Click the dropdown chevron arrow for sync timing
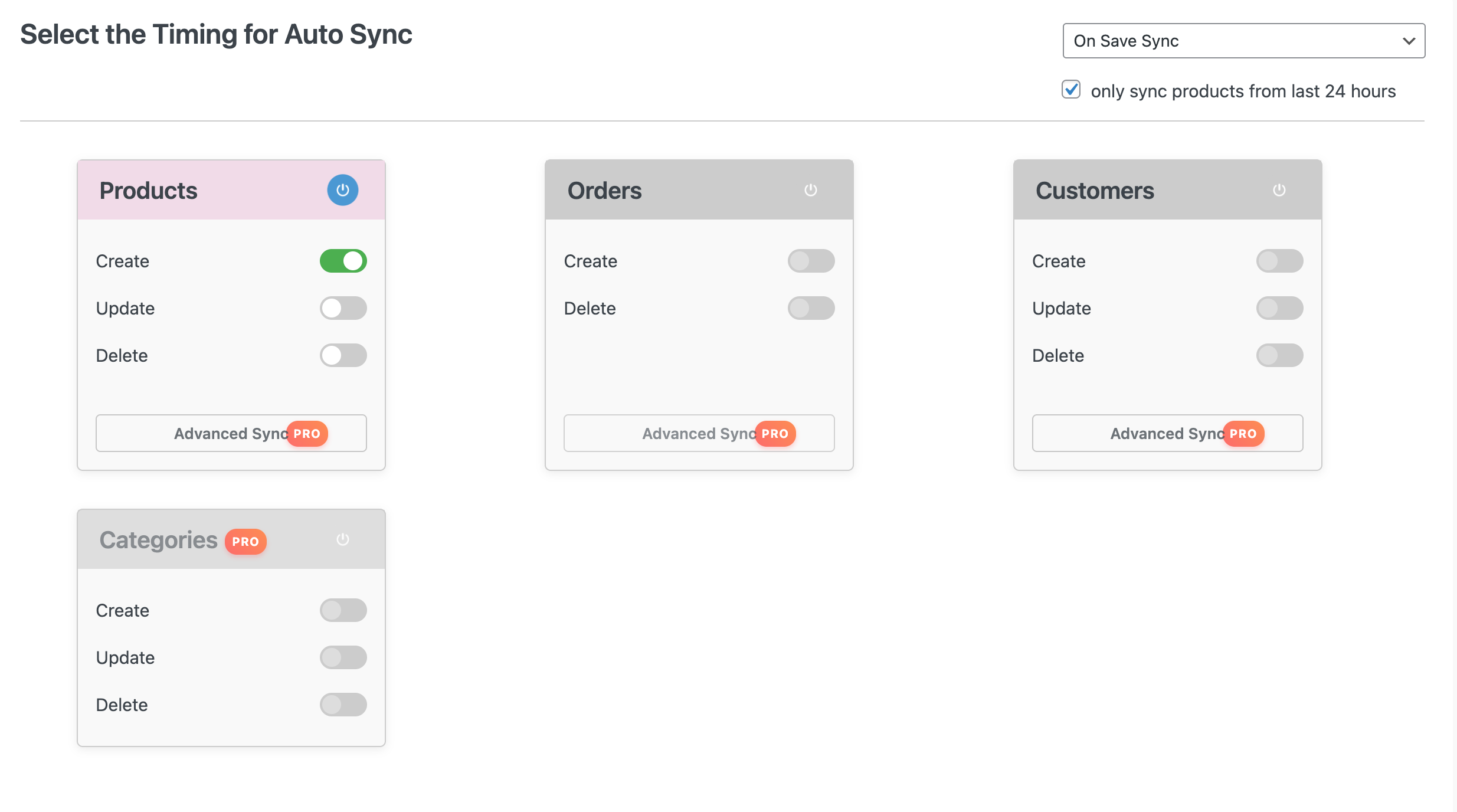 (x=1409, y=41)
